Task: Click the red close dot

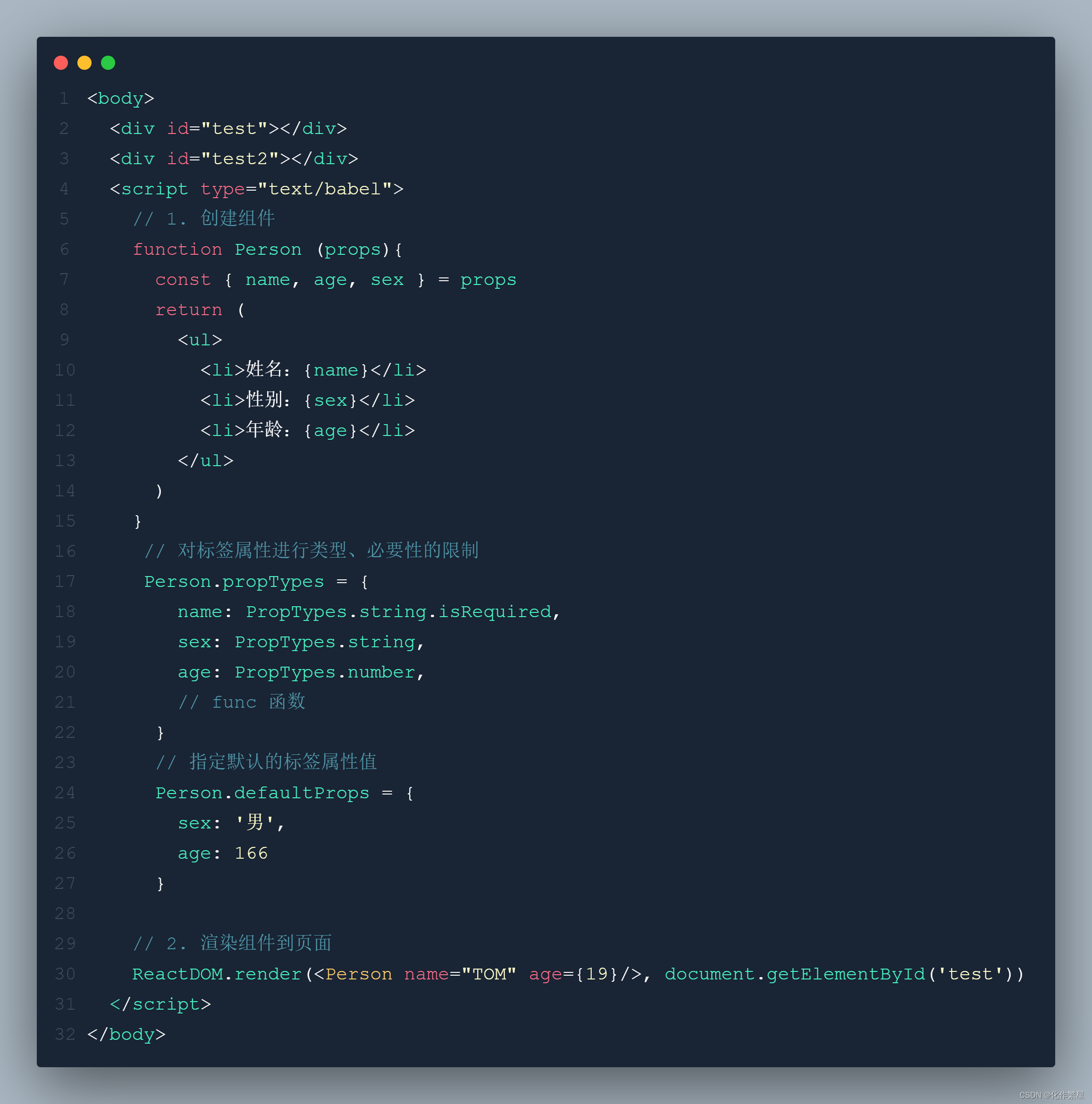Action: (x=60, y=63)
